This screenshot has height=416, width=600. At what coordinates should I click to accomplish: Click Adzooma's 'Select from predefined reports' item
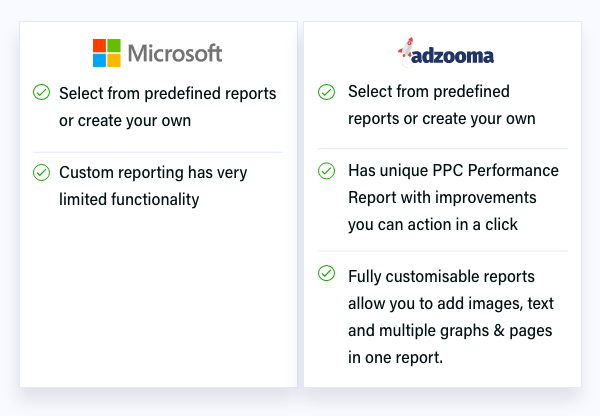pos(442,105)
